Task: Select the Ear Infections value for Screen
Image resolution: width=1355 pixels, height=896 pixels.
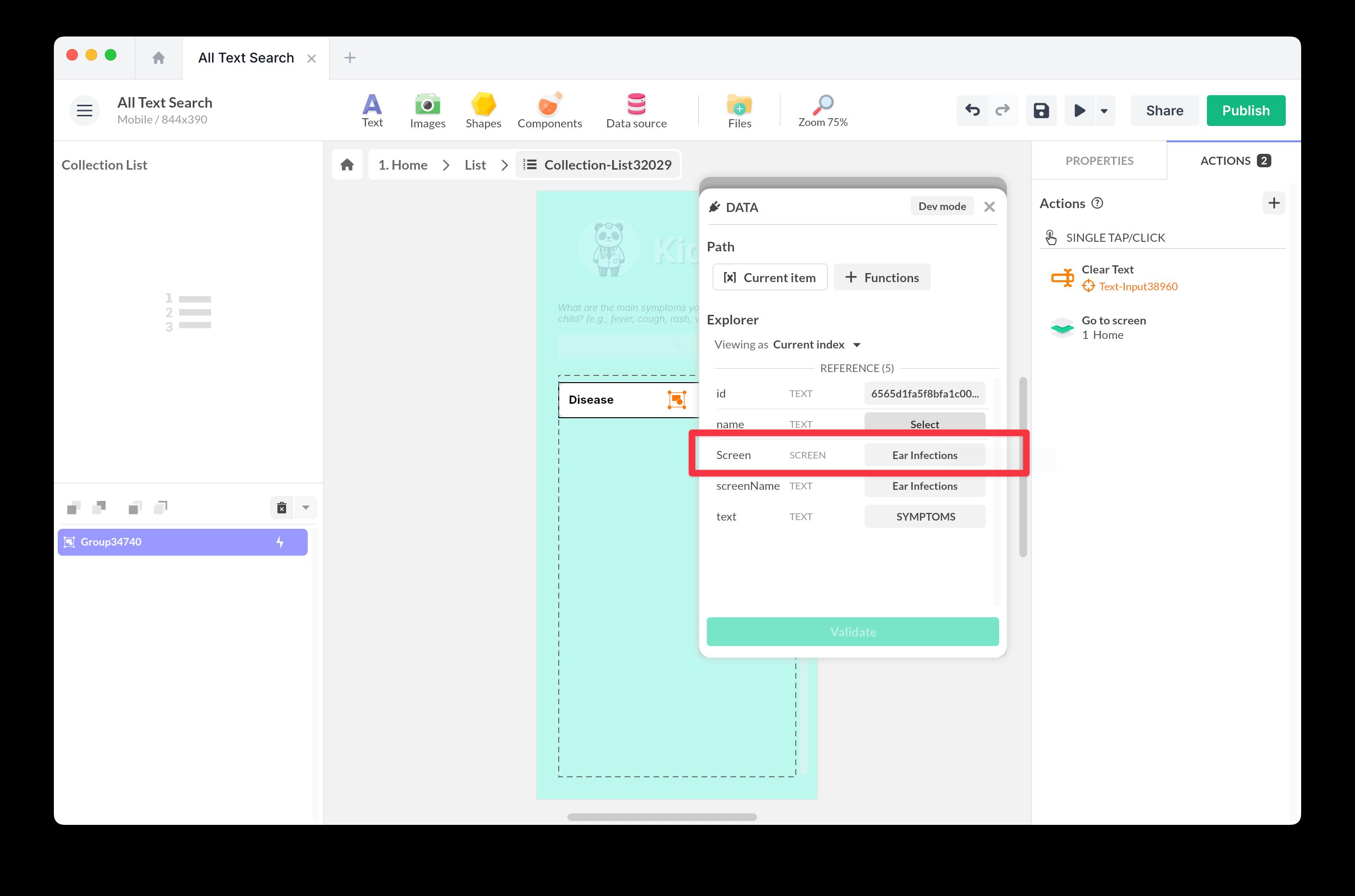Action: pyautogui.click(x=924, y=455)
